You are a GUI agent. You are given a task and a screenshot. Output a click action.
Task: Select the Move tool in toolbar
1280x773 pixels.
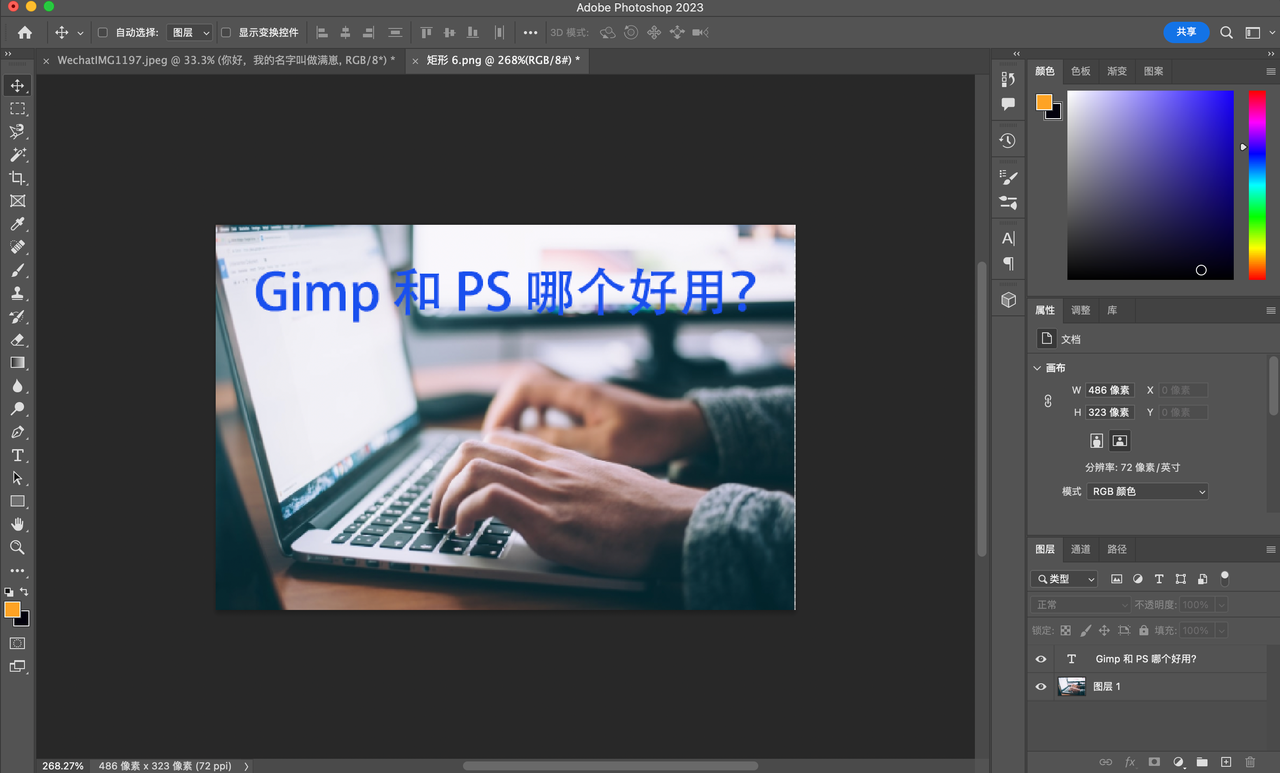(x=17, y=86)
